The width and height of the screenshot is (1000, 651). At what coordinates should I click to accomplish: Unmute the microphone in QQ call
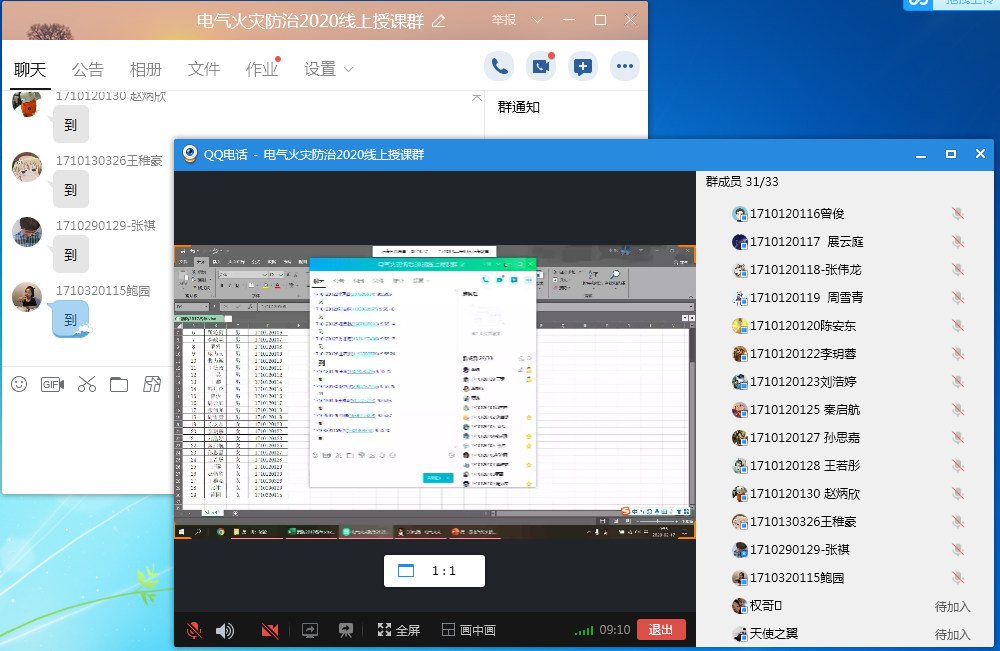tap(194, 630)
